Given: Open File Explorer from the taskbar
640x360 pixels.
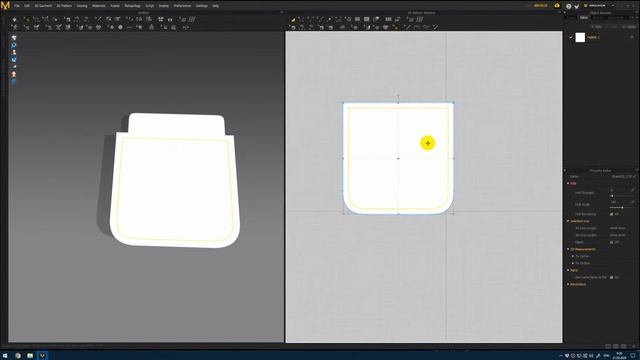Looking at the screenshot, I should click(30, 356).
